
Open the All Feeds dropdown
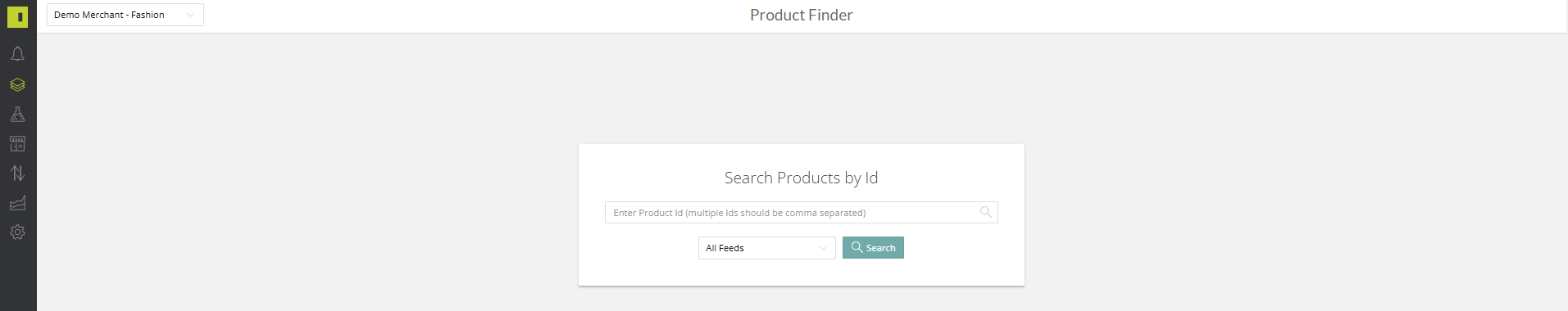point(766,248)
